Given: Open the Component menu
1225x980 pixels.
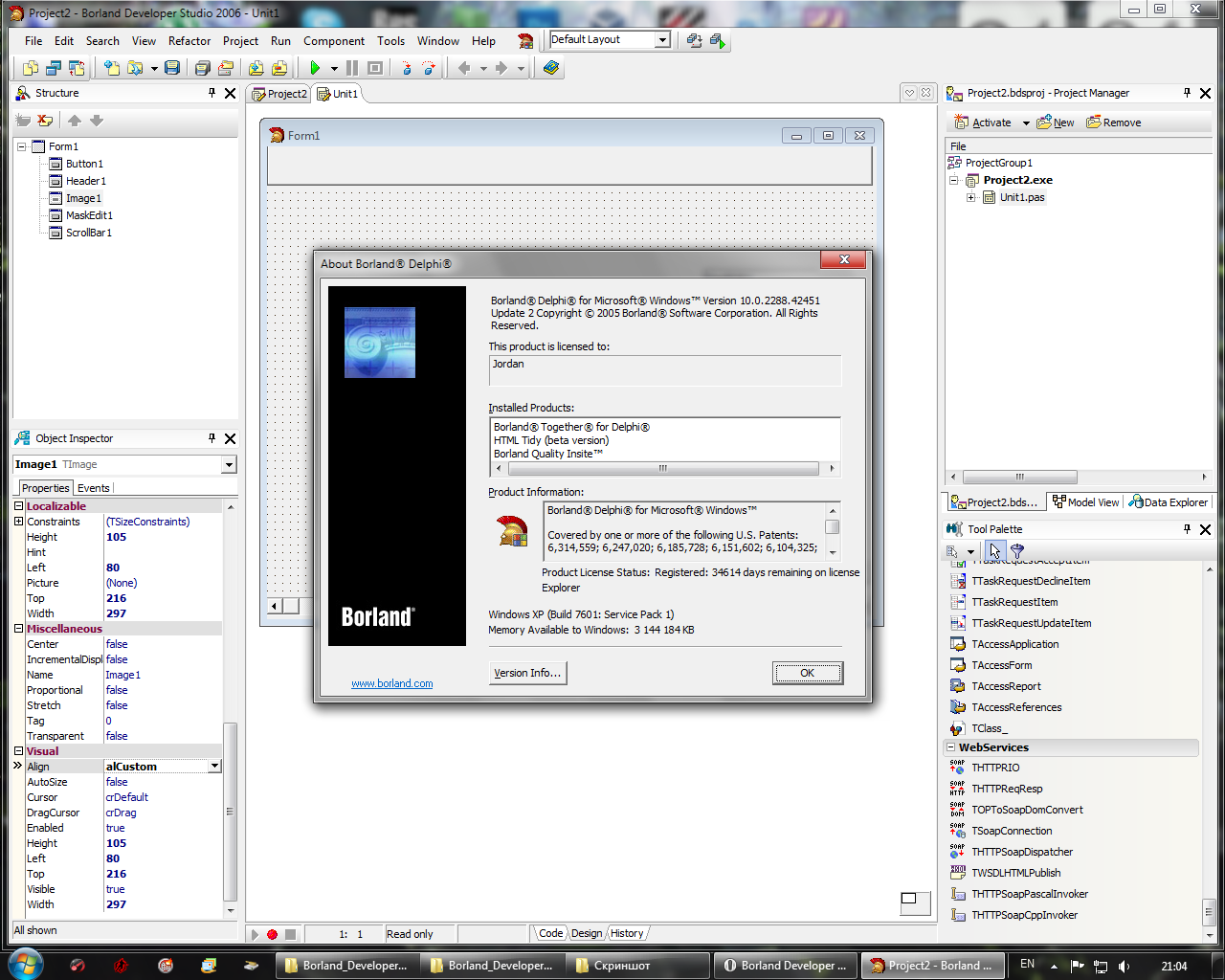Looking at the screenshot, I should [333, 41].
